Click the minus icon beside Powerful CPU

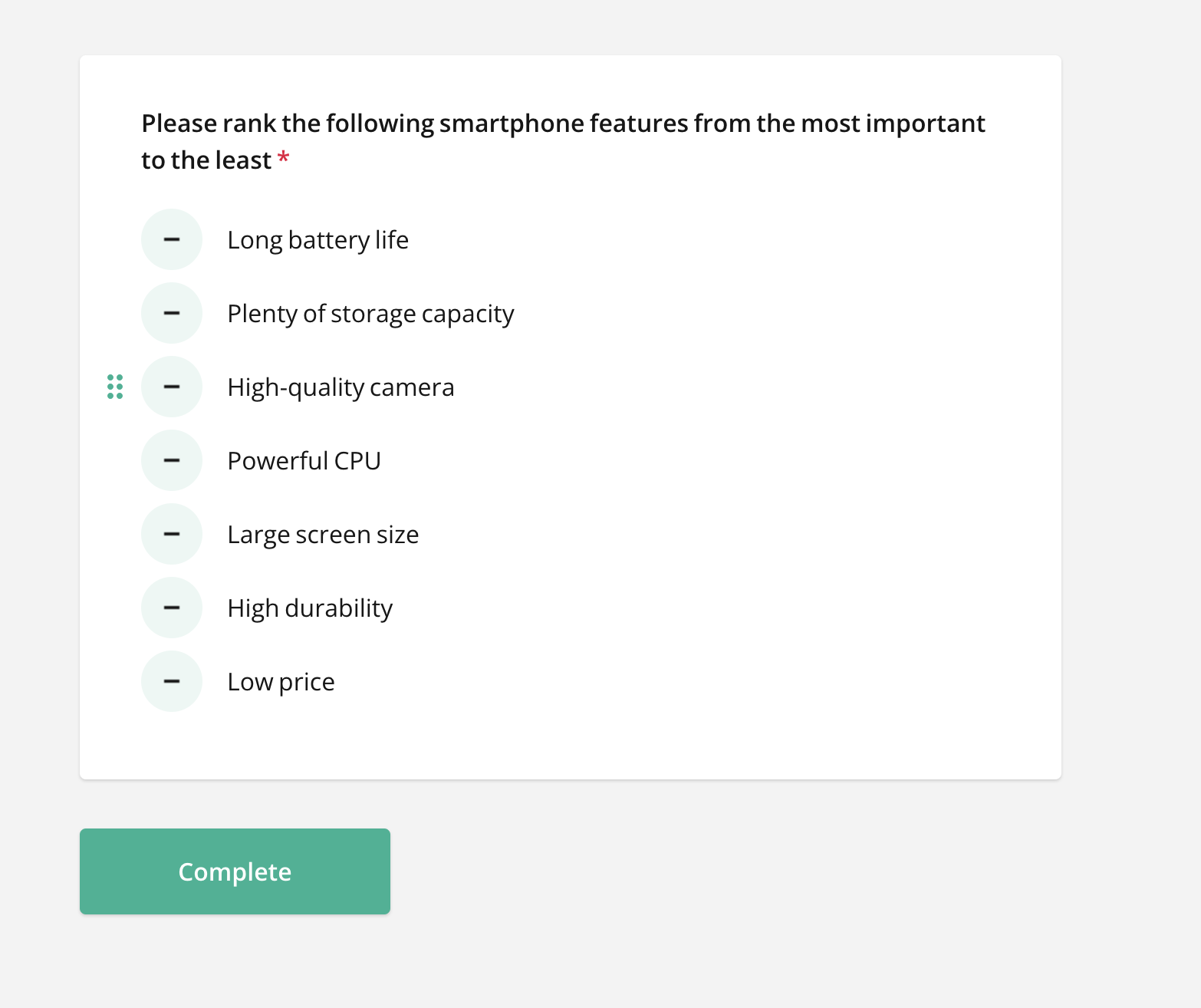coord(172,460)
